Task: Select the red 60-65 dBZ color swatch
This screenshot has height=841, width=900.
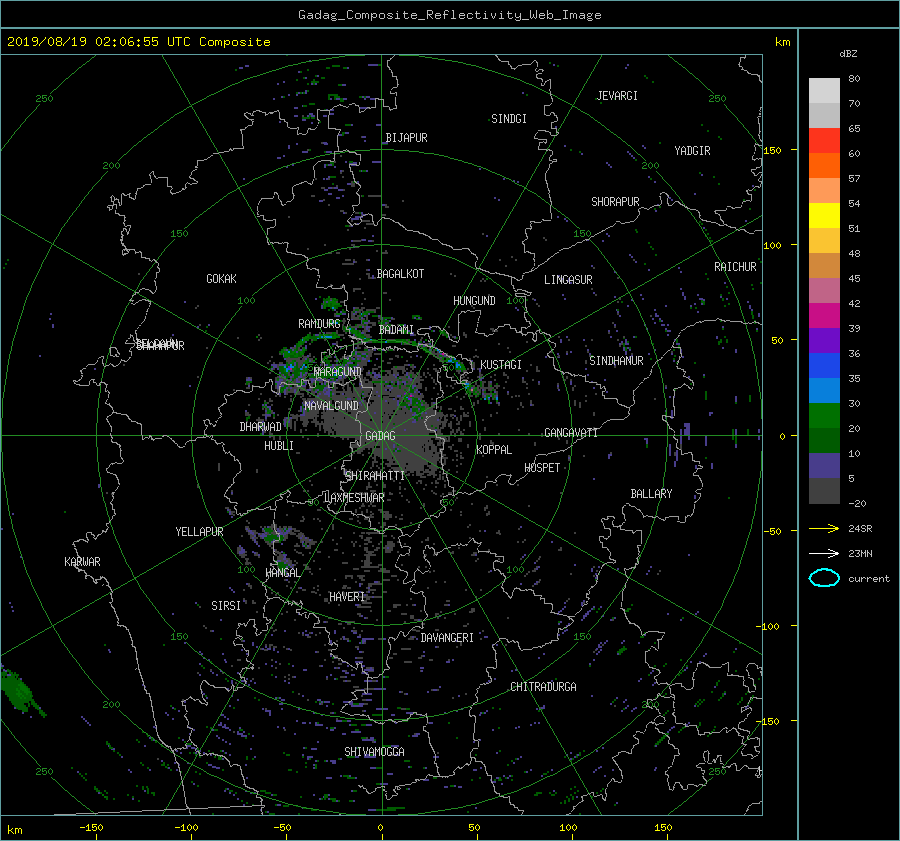Action: tap(824, 140)
